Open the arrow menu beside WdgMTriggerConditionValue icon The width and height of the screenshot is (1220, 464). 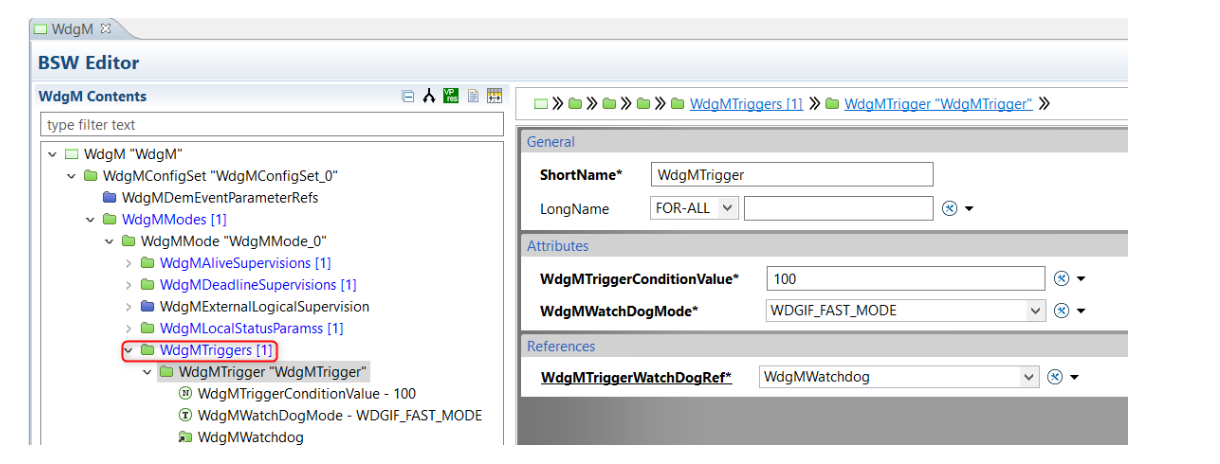1081,280
